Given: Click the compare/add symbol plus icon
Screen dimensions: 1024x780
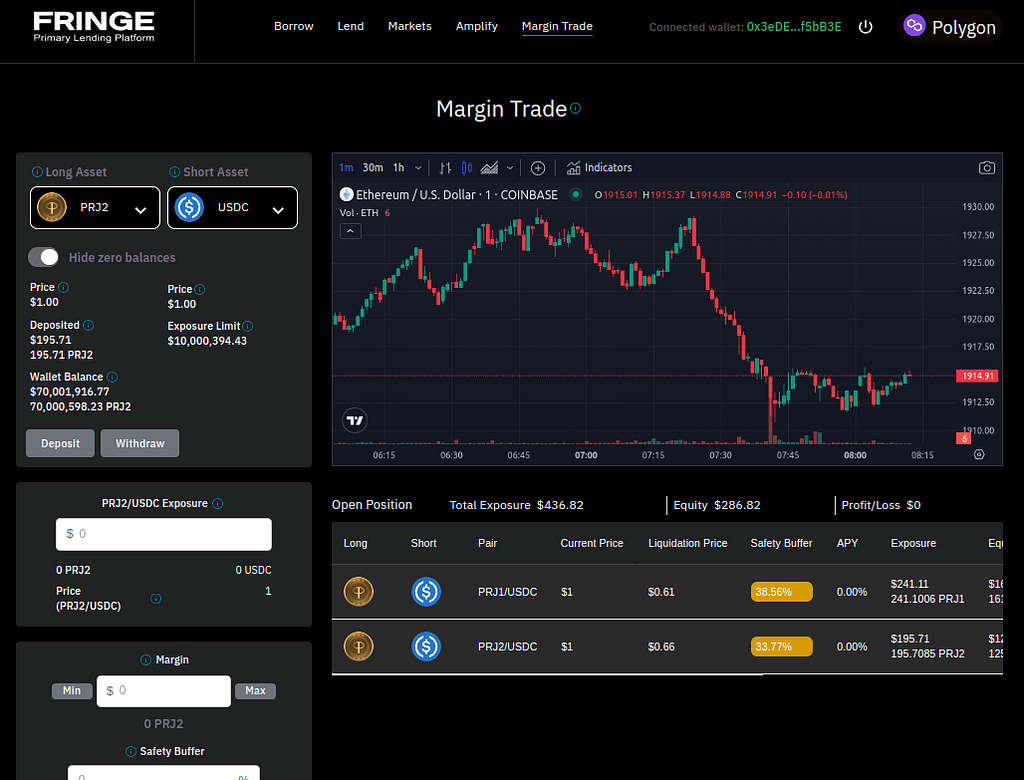Looking at the screenshot, I should tap(538, 168).
